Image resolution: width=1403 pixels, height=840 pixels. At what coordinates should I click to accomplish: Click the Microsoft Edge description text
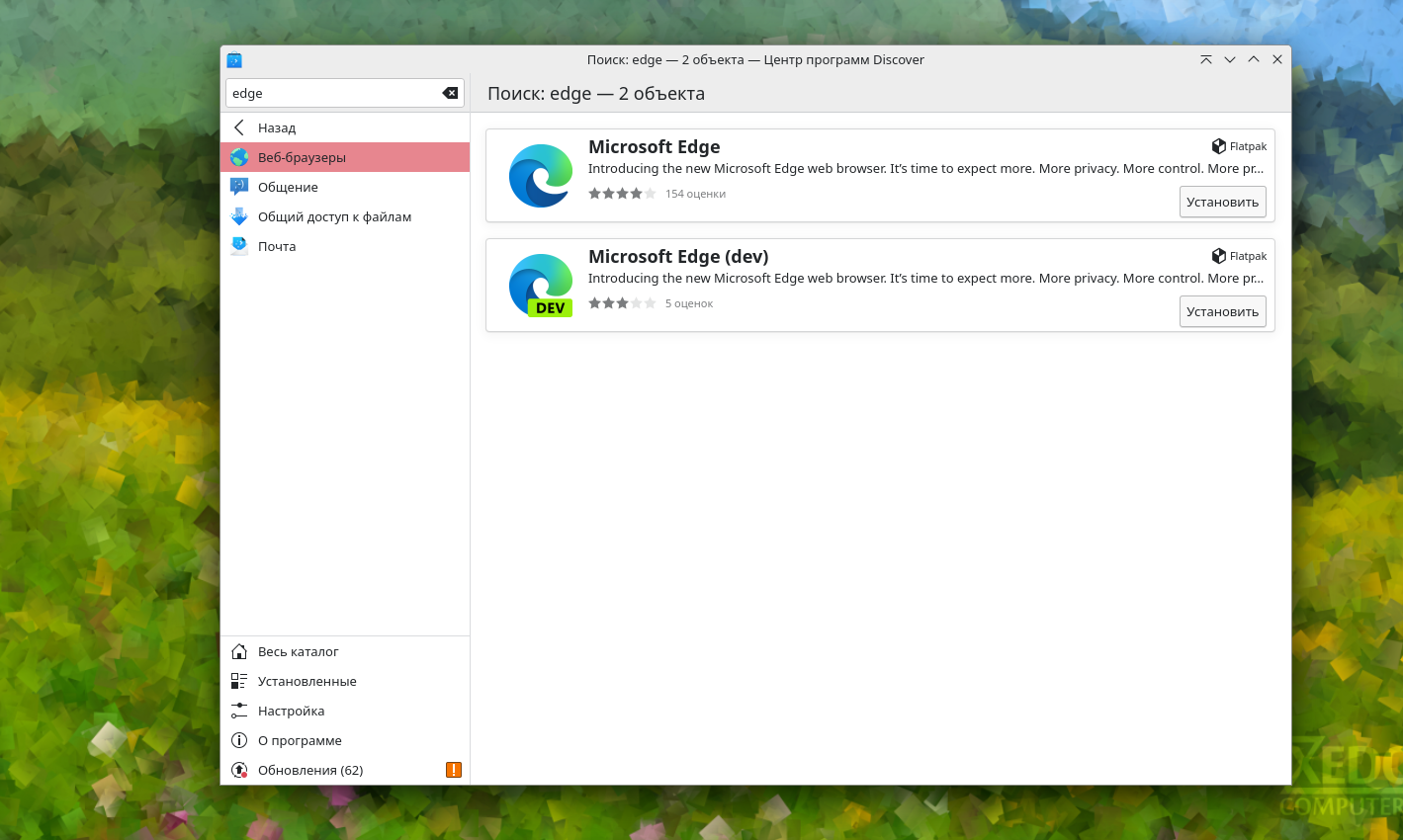click(926, 169)
